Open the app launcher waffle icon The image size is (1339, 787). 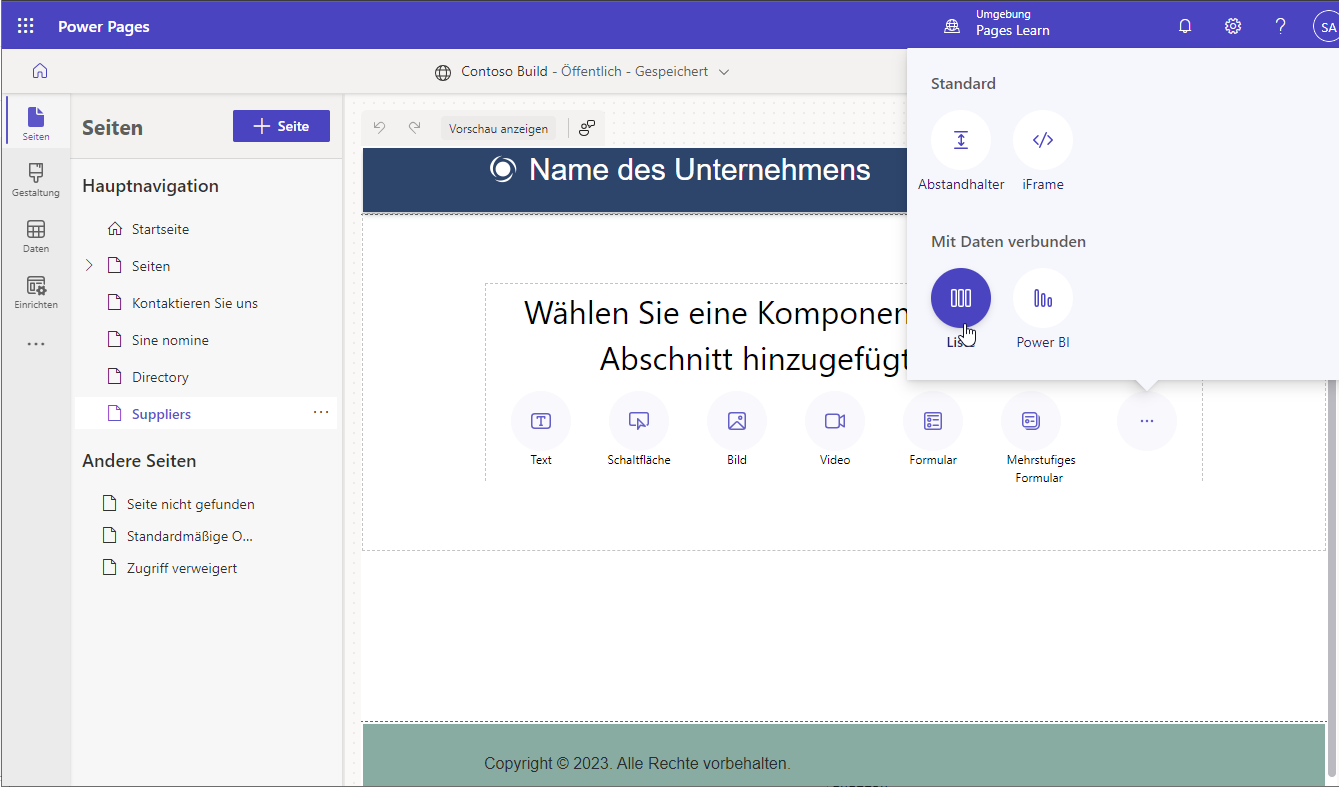pyautogui.click(x=26, y=26)
